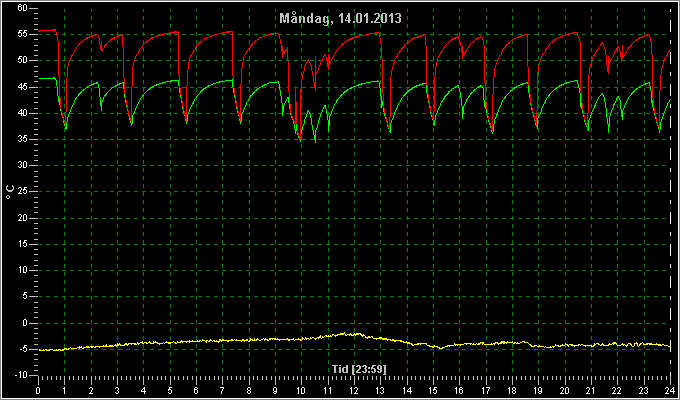Click the x-axis hour label '17'
The height and width of the screenshot is (400, 680).
[x=486, y=390]
